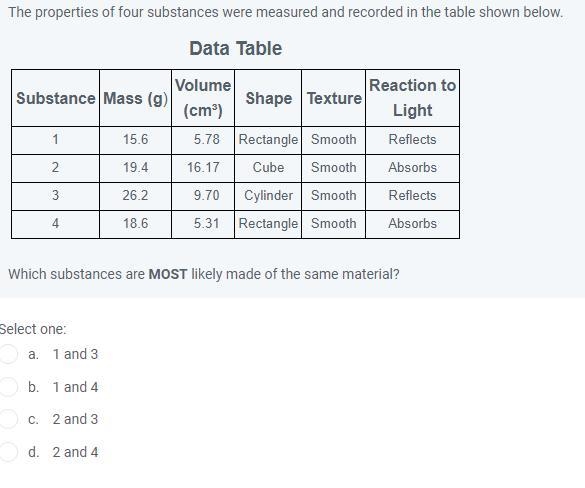Viewport: 585px width, 488px height.
Task: Click the Cylinder shape cell
Action: [268, 196]
